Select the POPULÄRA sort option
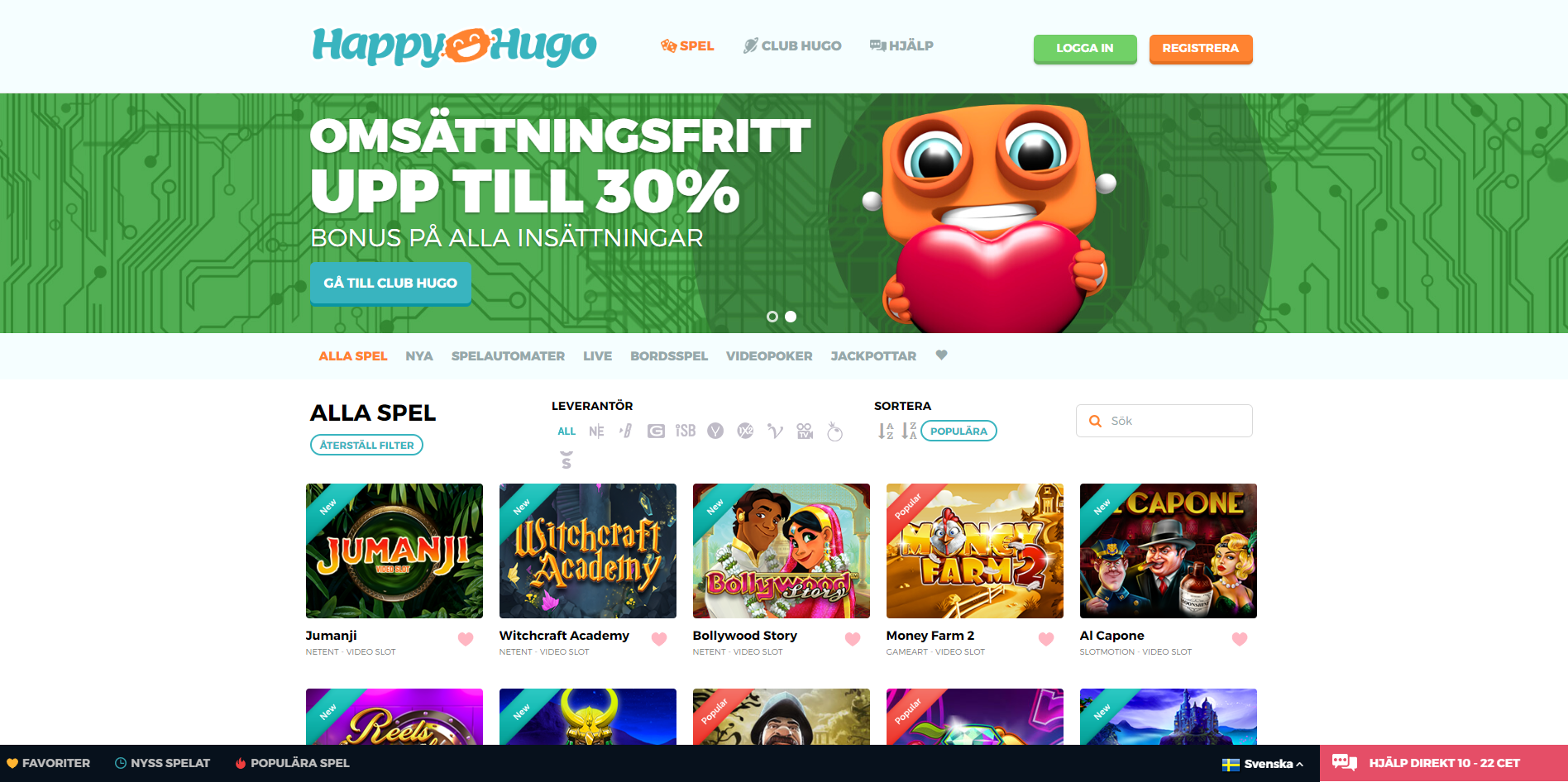Viewport: 1568px width, 782px height. point(958,431)
